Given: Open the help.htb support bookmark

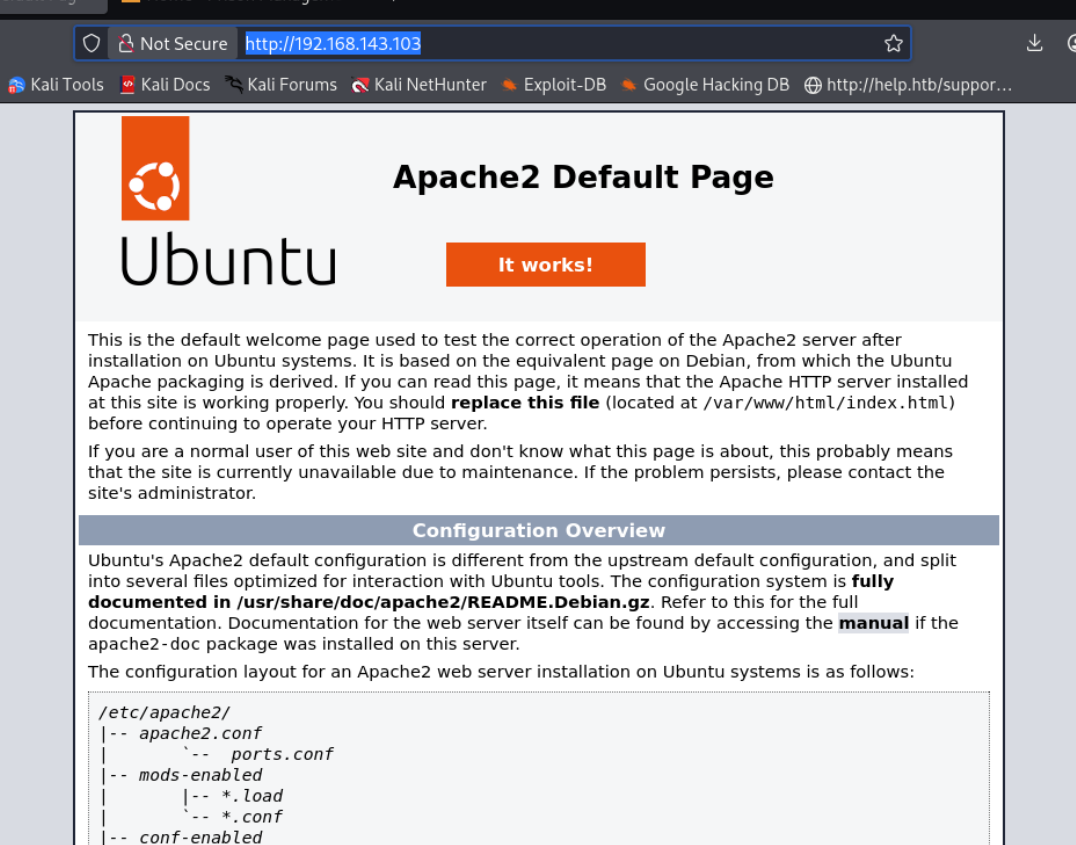Looking at the screenshot, I should coord(909,85).
